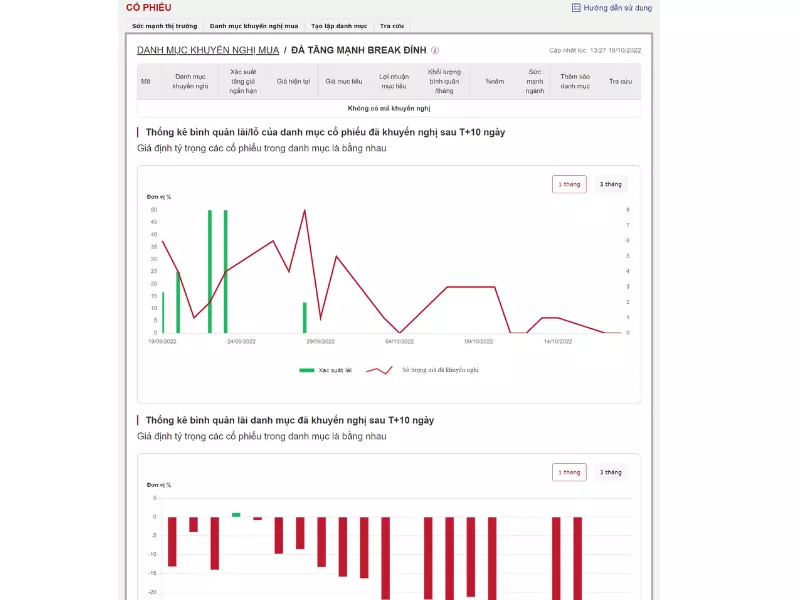The height and width of the screenshot is (600, 800).
Task: Click the Không có mã khuyến nghị row
Action: tap(389, 108)
